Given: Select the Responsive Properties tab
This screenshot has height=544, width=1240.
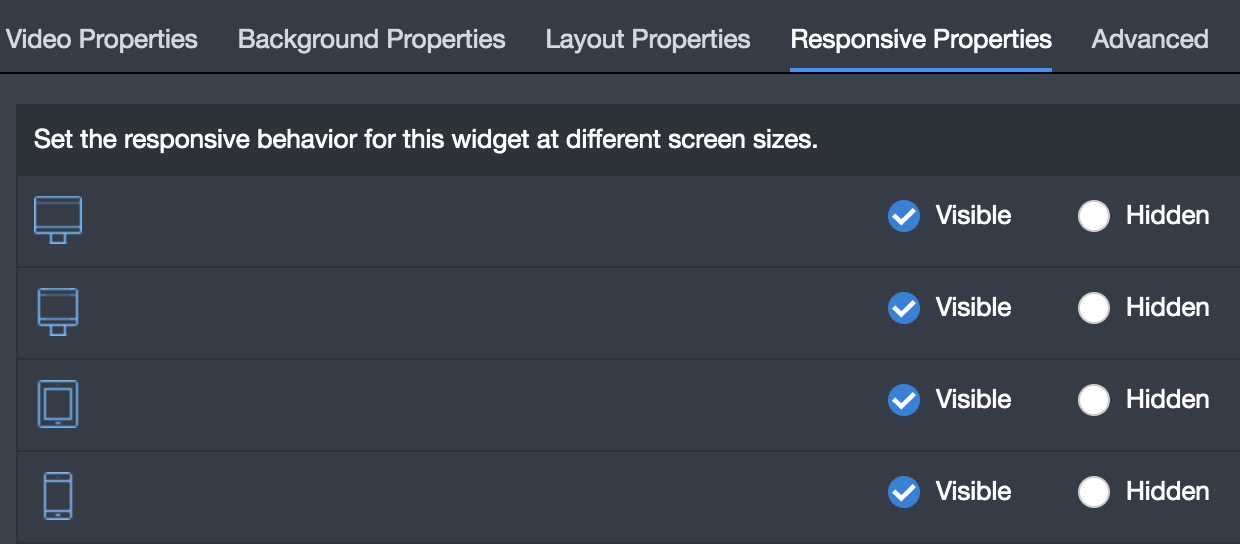Looking at the screenshot, I should tap(921, 39).
